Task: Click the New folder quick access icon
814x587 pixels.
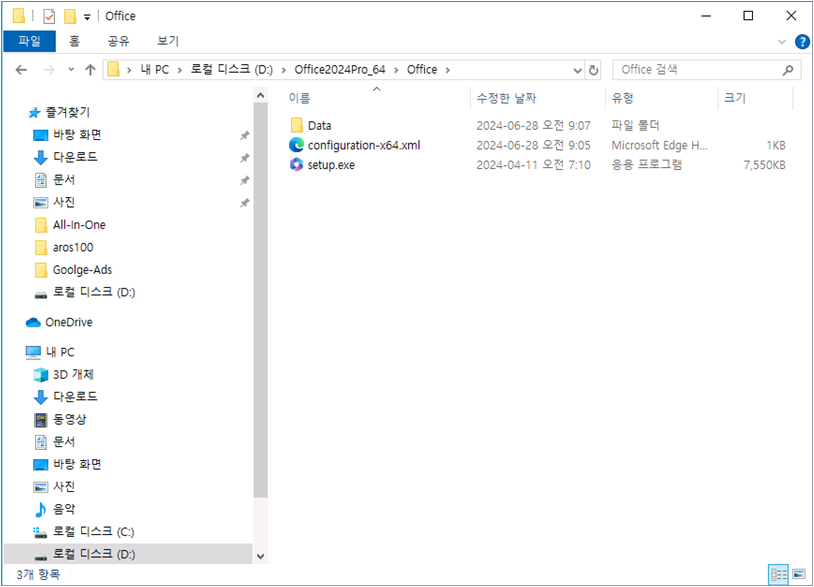Action: click(x=70, y=16)
